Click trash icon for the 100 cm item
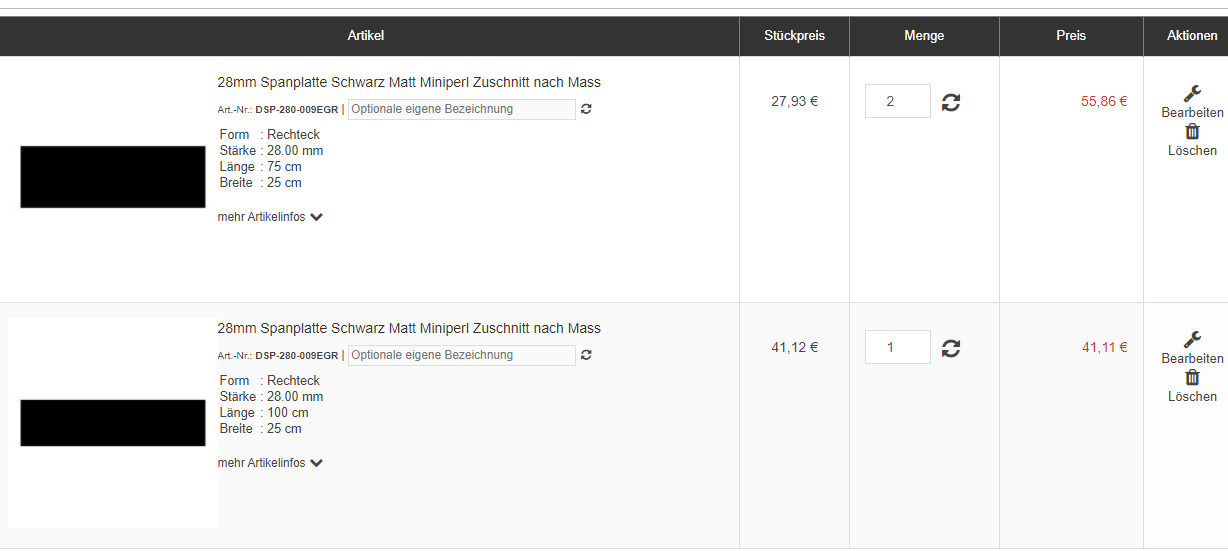1228x551 pixels. tap(1192, 378)
